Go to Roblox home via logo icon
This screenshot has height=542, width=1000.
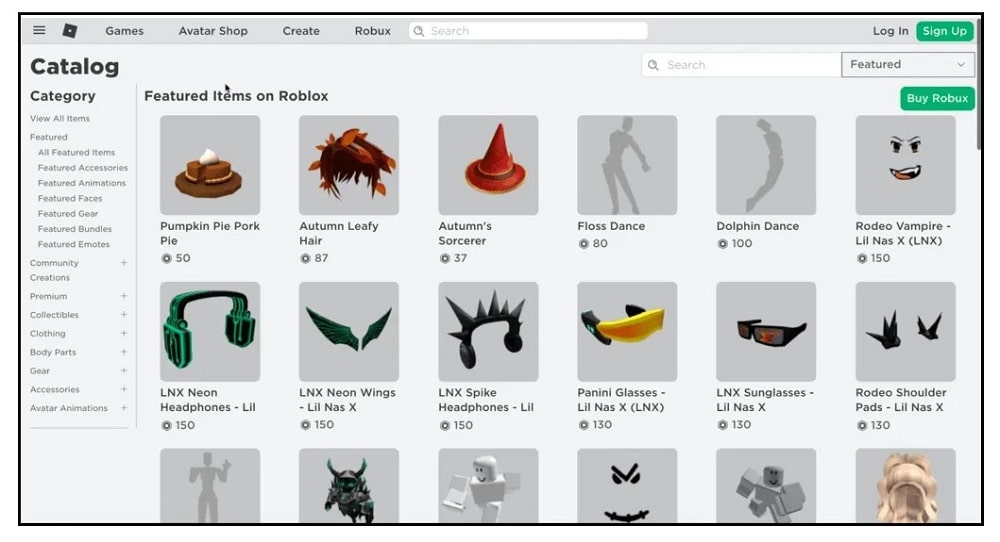70,30
